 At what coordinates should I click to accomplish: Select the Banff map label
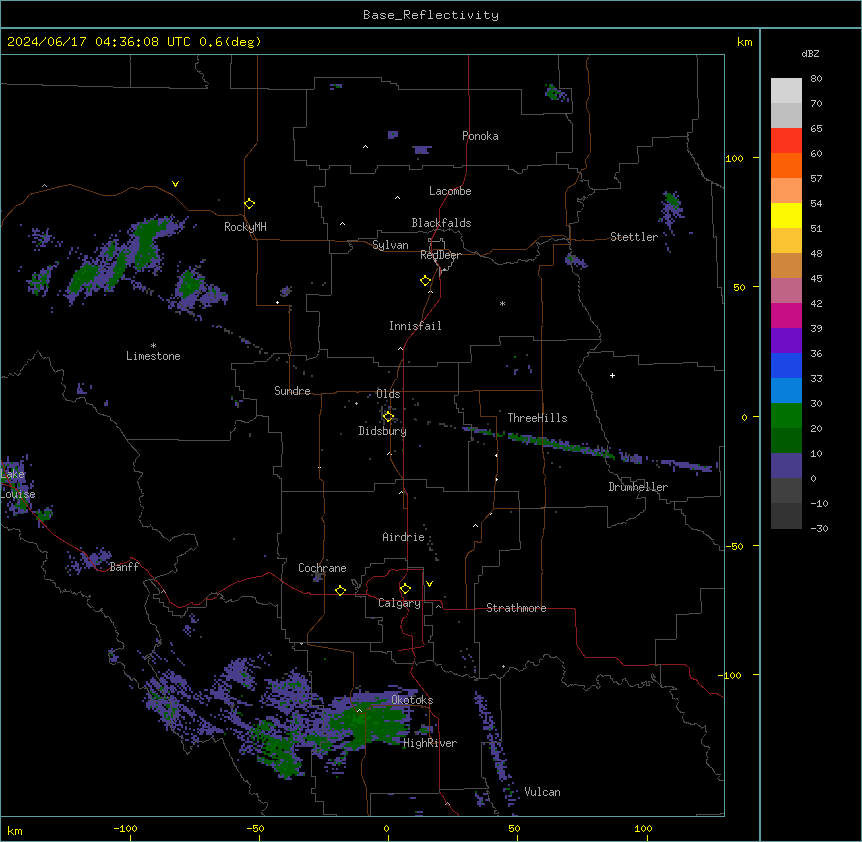pyautogui.click(x=124, y=567)
